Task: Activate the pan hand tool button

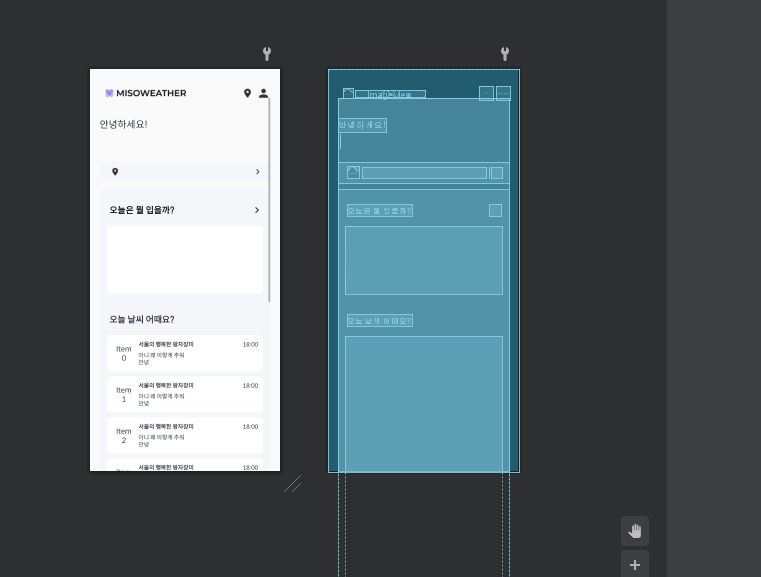Action: [x=634, y=531]
